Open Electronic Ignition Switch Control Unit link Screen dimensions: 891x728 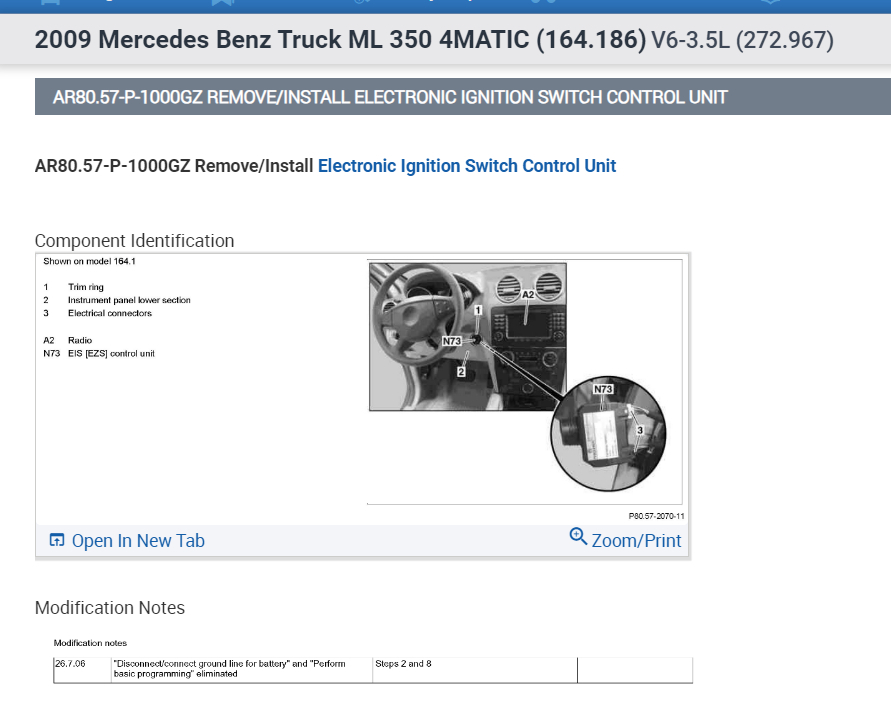(x=467, y=166)
